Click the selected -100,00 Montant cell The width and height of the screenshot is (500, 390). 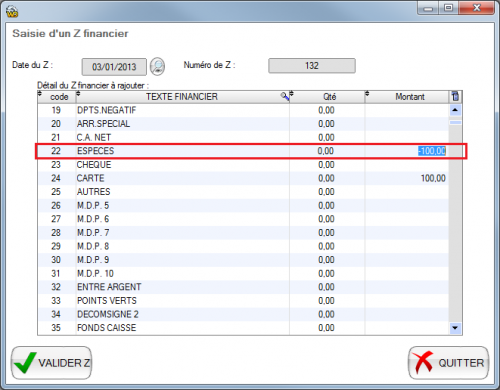pos(432,151)
